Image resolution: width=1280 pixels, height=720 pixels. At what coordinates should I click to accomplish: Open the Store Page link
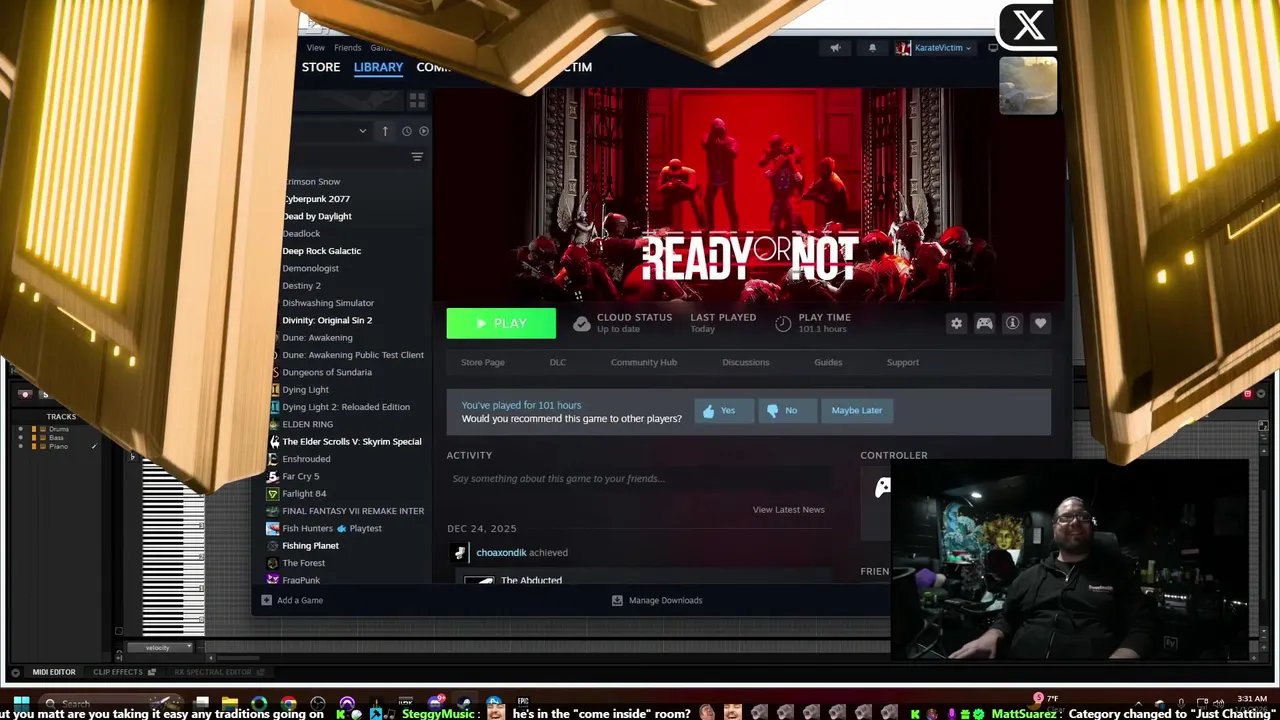point(483,362)
